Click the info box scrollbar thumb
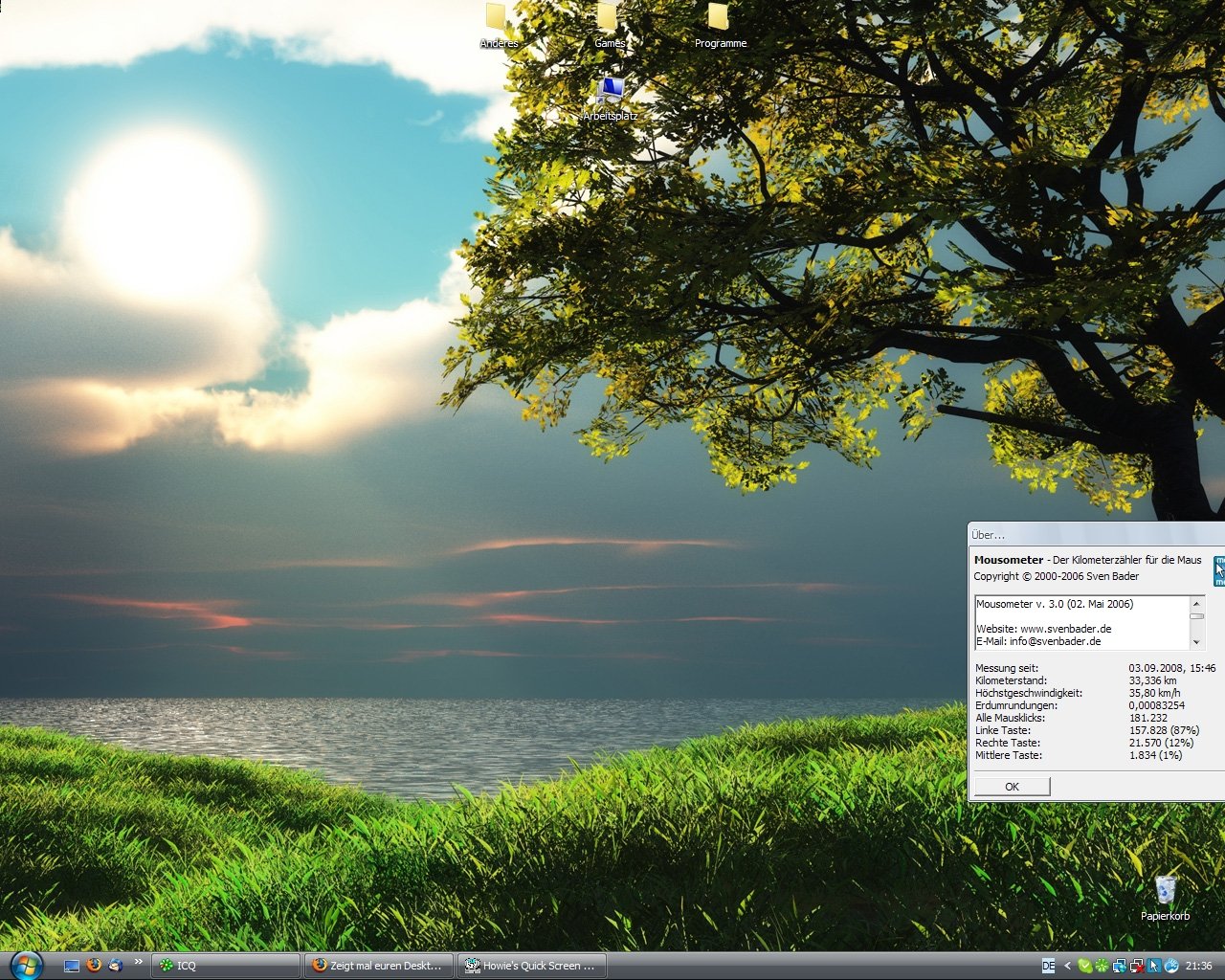 pos(1196,616)
